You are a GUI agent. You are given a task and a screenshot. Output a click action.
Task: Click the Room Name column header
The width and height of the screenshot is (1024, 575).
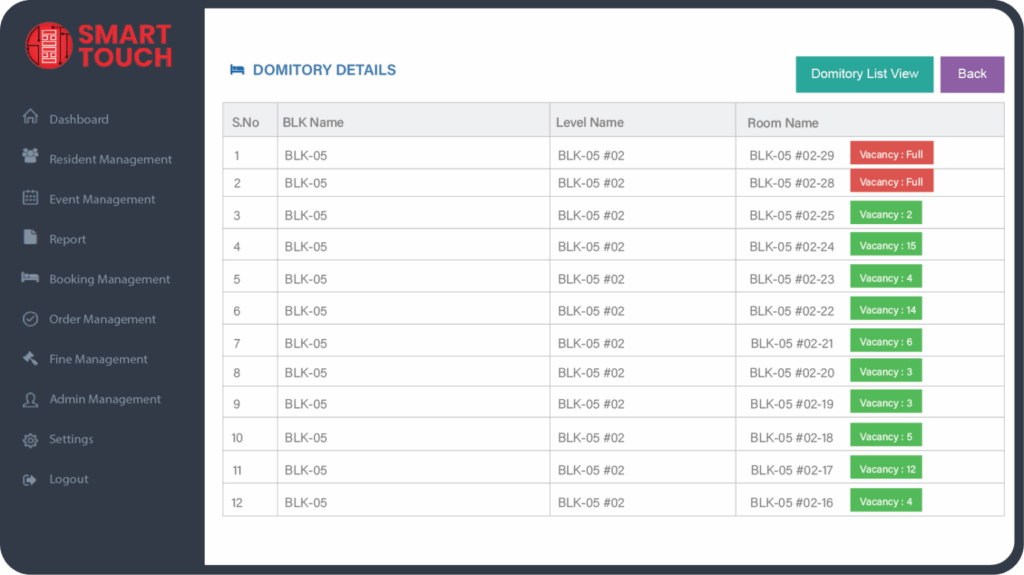(x=782, y=123)
